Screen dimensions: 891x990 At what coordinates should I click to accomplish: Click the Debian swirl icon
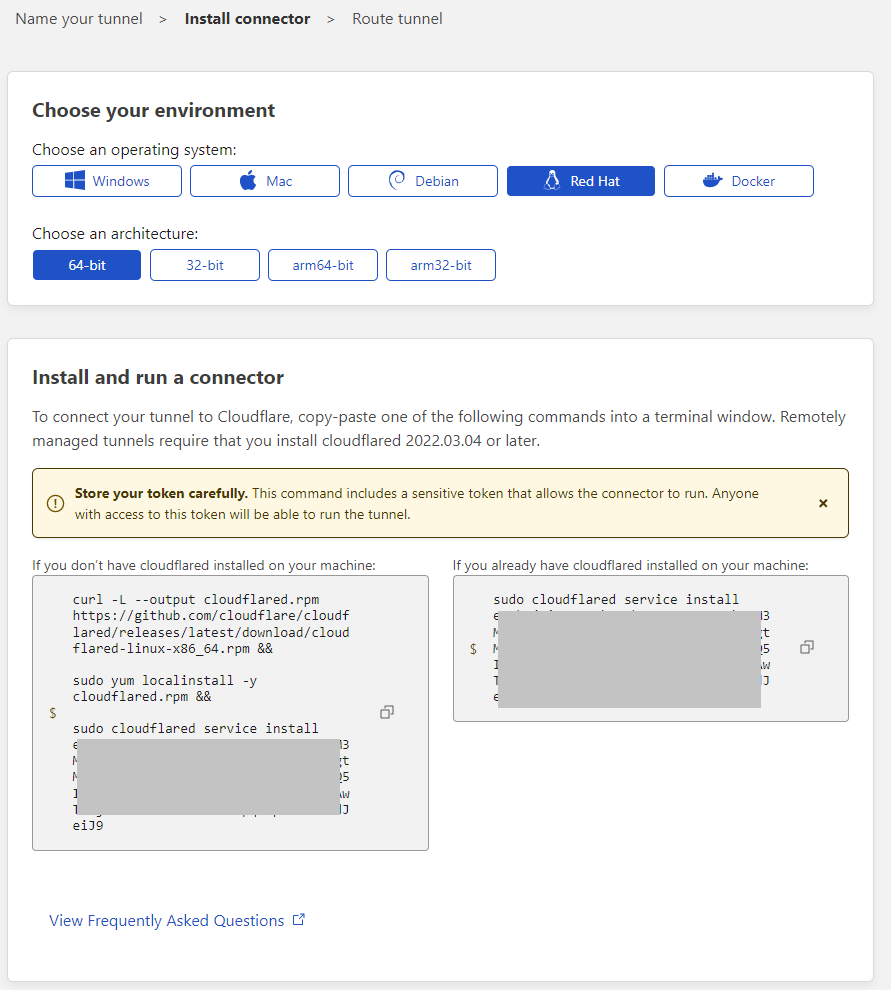coord(395,181)
